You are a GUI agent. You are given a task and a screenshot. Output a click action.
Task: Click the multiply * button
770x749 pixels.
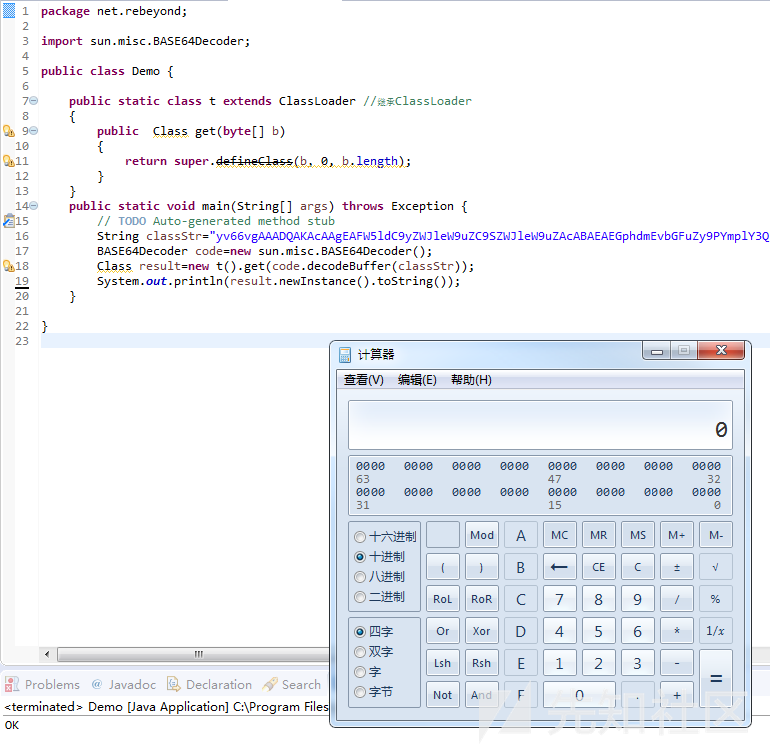point(677,631)
